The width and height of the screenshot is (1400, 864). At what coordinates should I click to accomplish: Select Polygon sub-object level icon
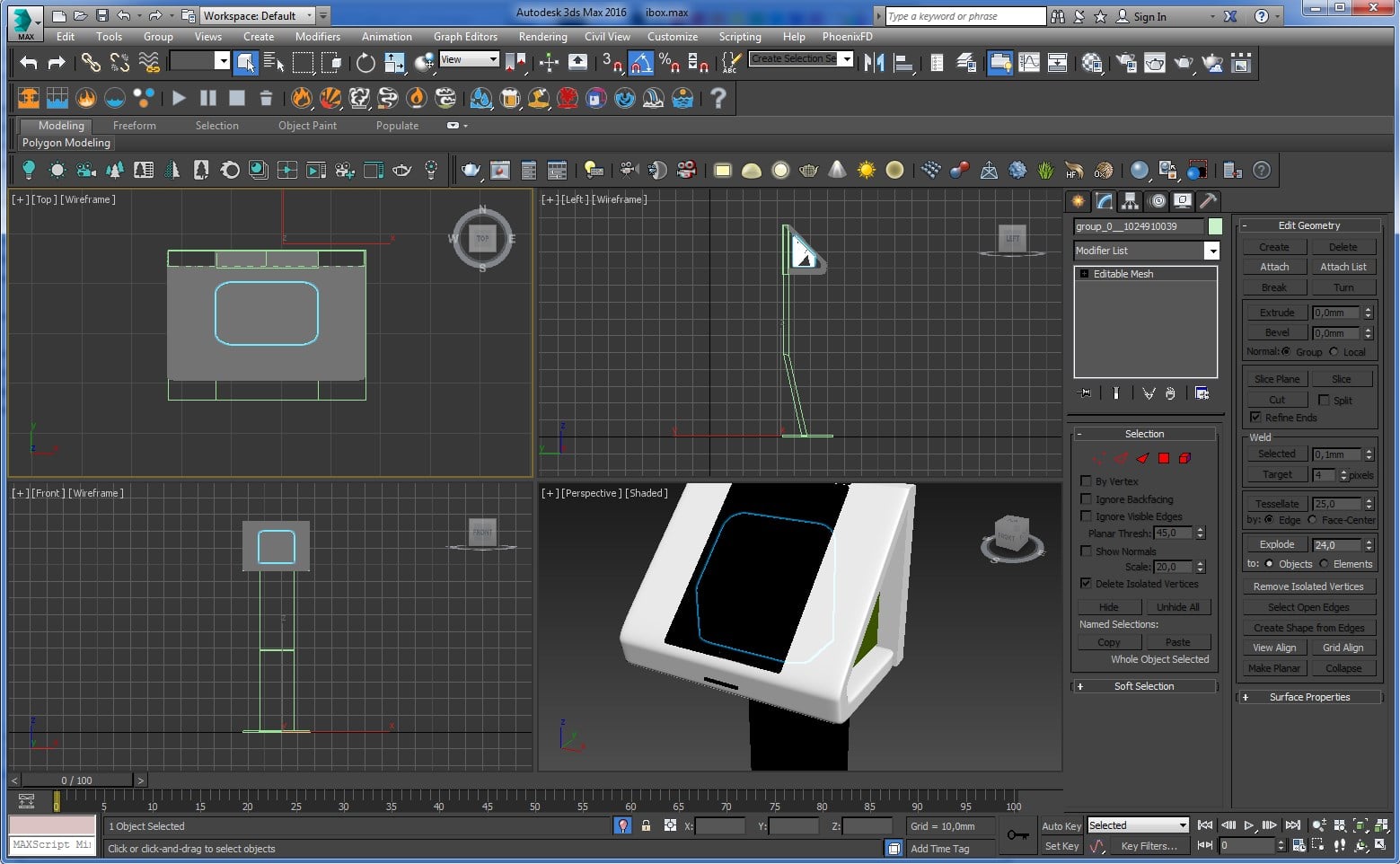tap(1164, 458)
